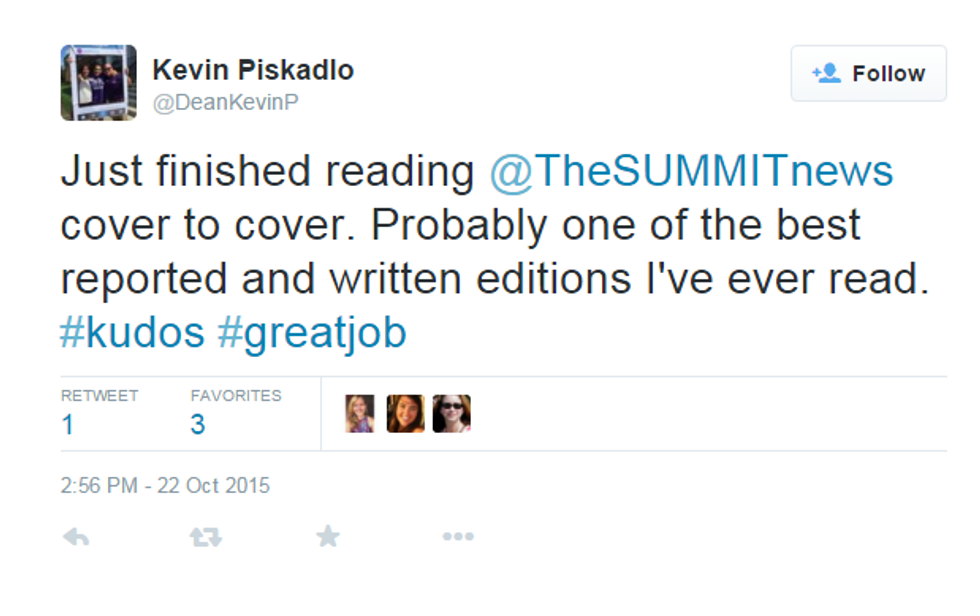980x616 pixels.
Task: Click the third favoriter's avatar with sunglasses
Action: tap(451, 413)
